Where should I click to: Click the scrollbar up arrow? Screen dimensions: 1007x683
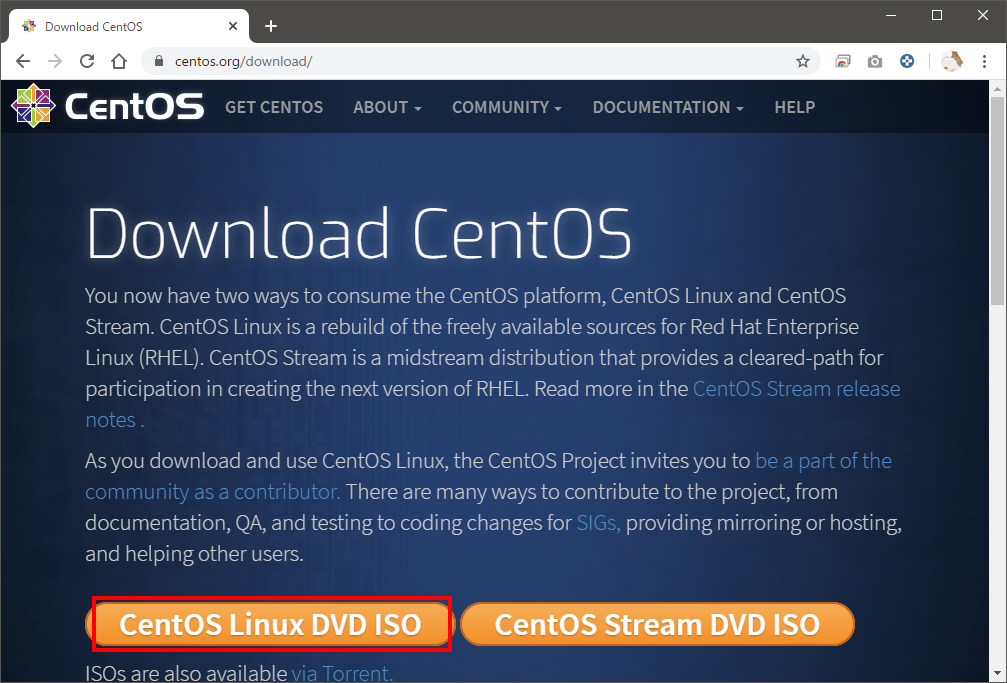coord(997,89)
